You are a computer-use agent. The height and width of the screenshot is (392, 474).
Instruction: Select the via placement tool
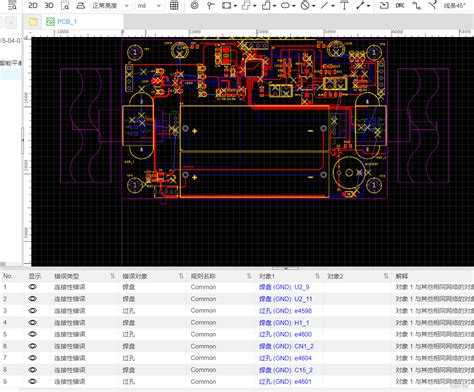coord(195,5)
